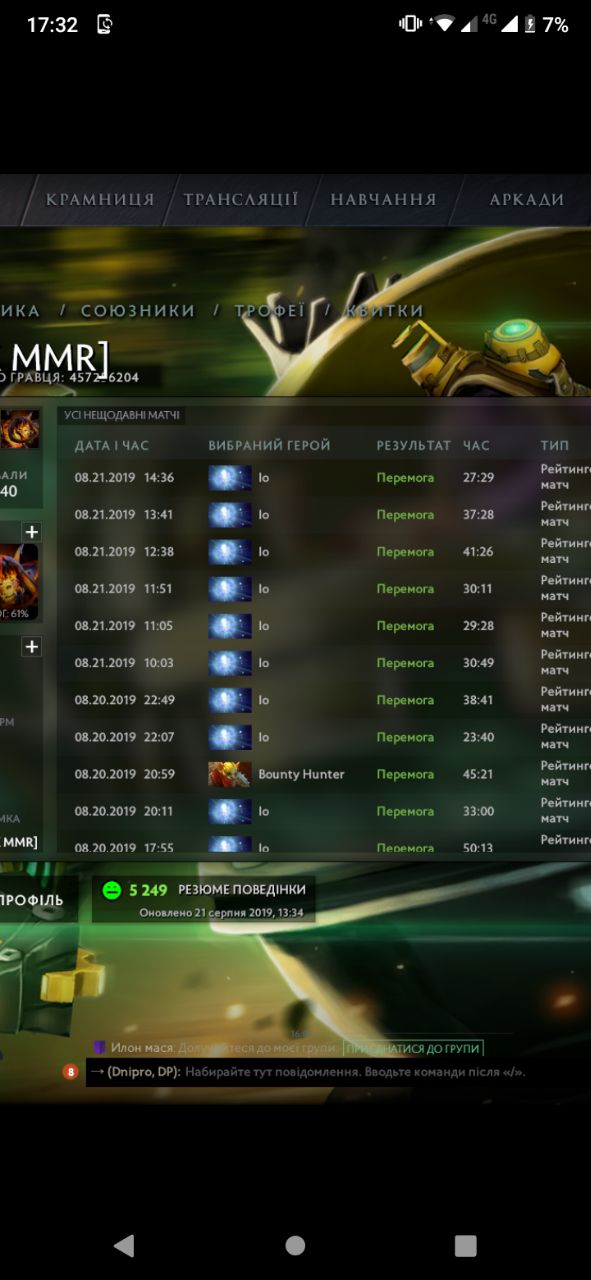Click purple party icon next to Илон мася
The image size is (591, 1280).
point(99,1048)
